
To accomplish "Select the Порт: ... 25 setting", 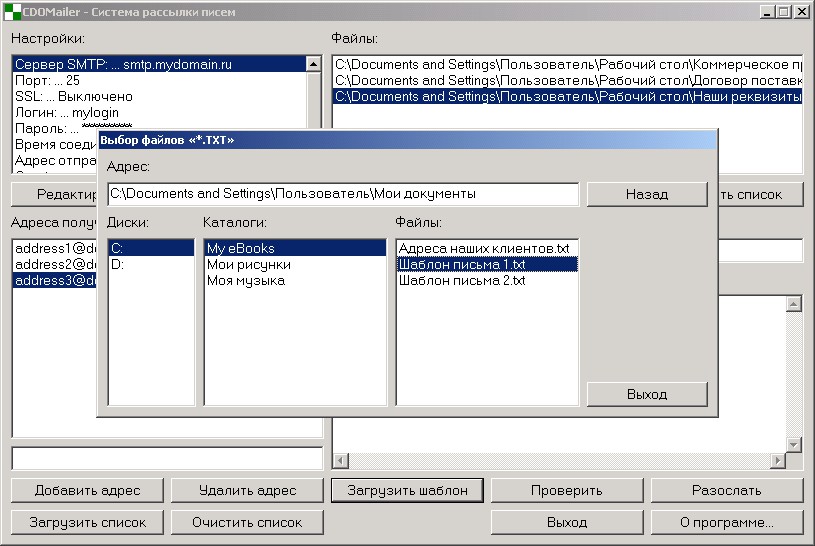I will pyautogui.click(x=159, y=80).
